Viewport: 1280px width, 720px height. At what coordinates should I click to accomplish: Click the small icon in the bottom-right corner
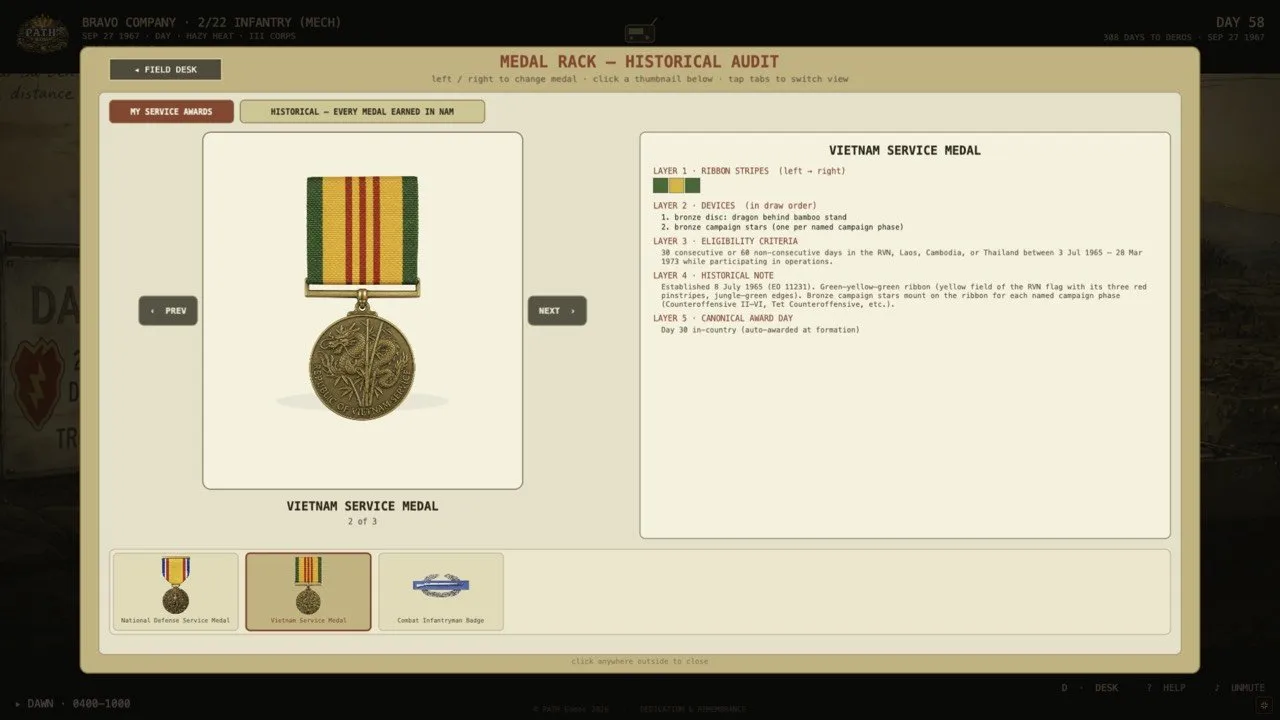pos(1263,706)
